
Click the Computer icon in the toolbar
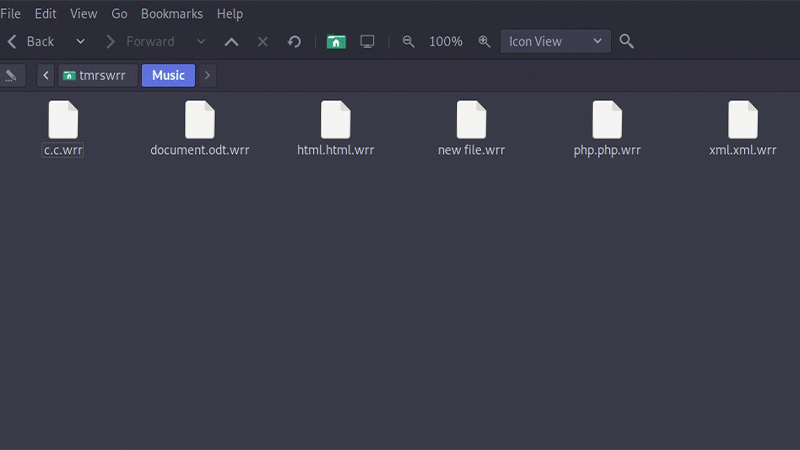click(367, 42)
